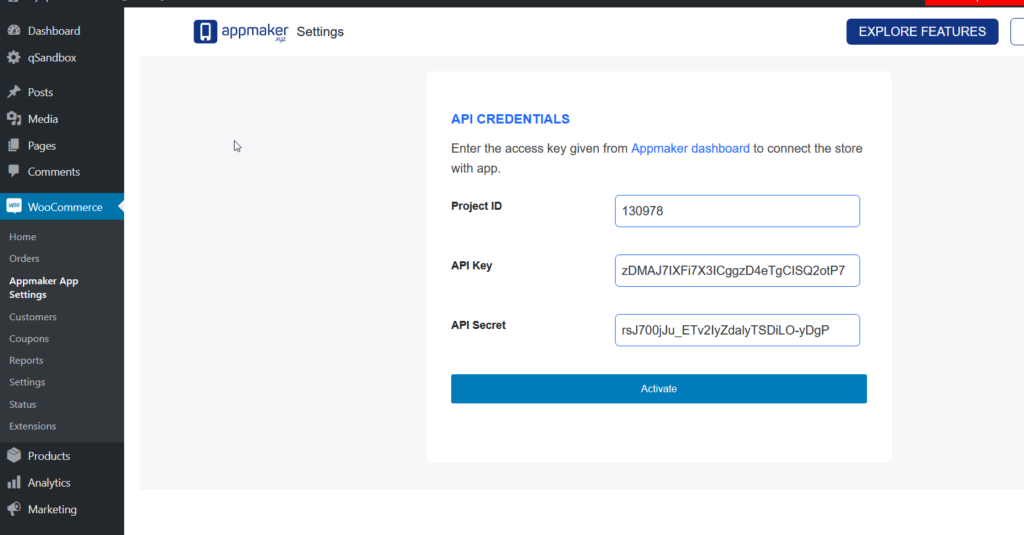Follow the Appmaker dashboard link
Screen dimensions: 1024x535
(x=690, y=148)
